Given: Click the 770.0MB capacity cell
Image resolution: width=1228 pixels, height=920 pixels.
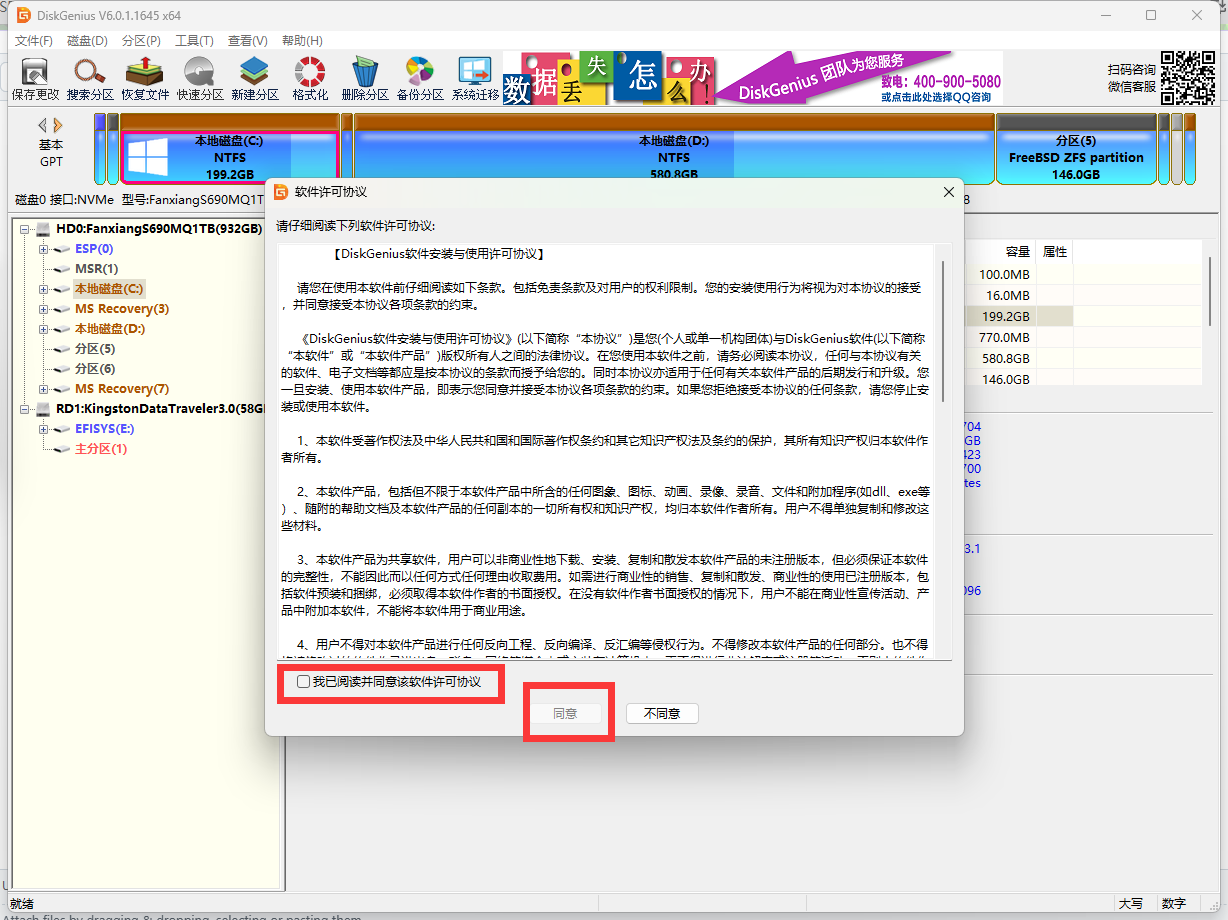Looking at the screenshot, I should coord(1004,337).
